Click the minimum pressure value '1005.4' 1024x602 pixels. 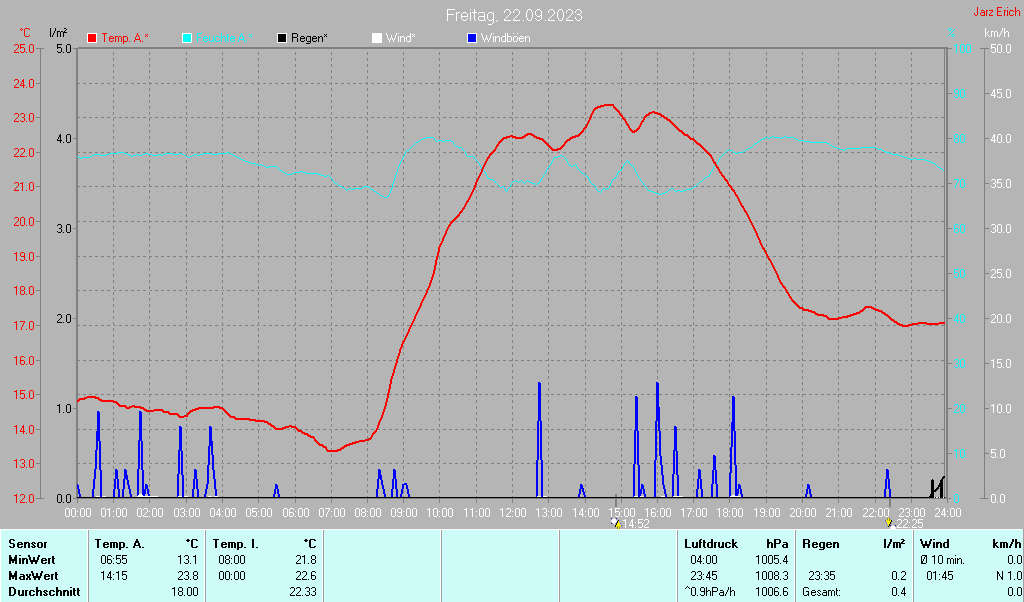(x=772, y=560)
